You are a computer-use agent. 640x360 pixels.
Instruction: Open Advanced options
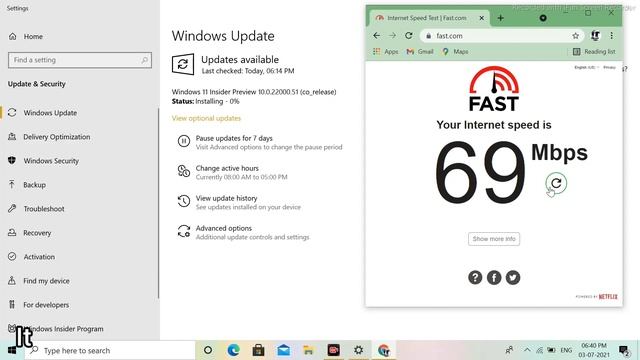pyautogui.click(x=224, y=228)
